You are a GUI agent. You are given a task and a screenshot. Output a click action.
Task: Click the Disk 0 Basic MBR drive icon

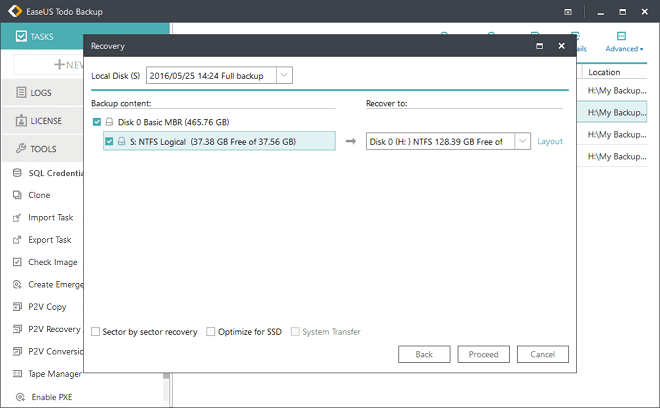[x=109, y=122]
